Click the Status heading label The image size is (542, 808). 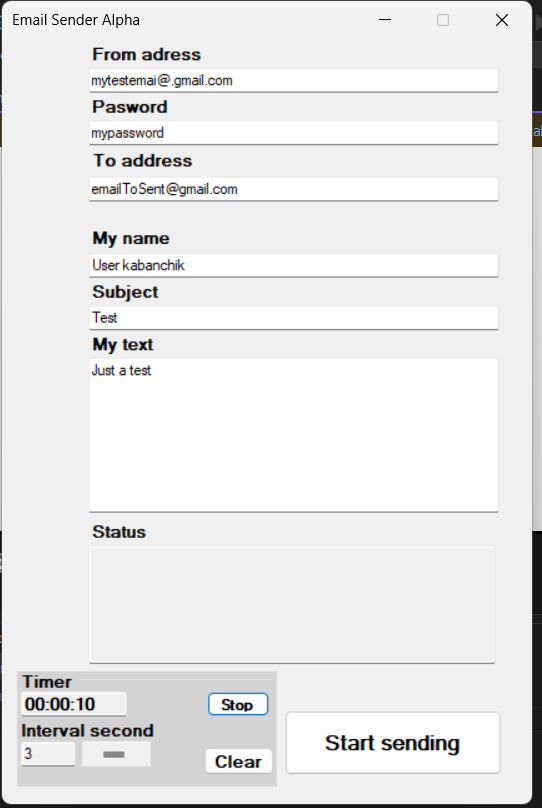[x=119, y=532]
